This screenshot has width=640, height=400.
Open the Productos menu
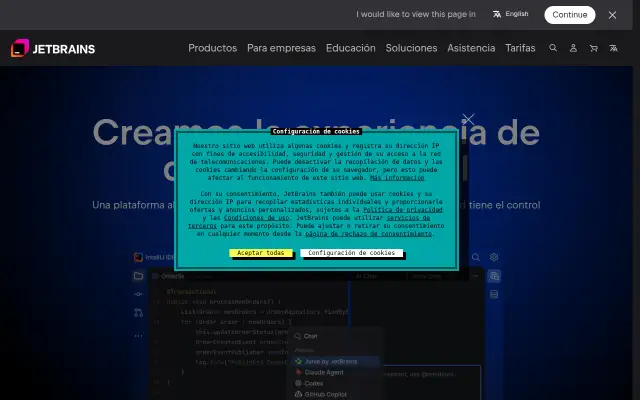click(x=212, y=48)
